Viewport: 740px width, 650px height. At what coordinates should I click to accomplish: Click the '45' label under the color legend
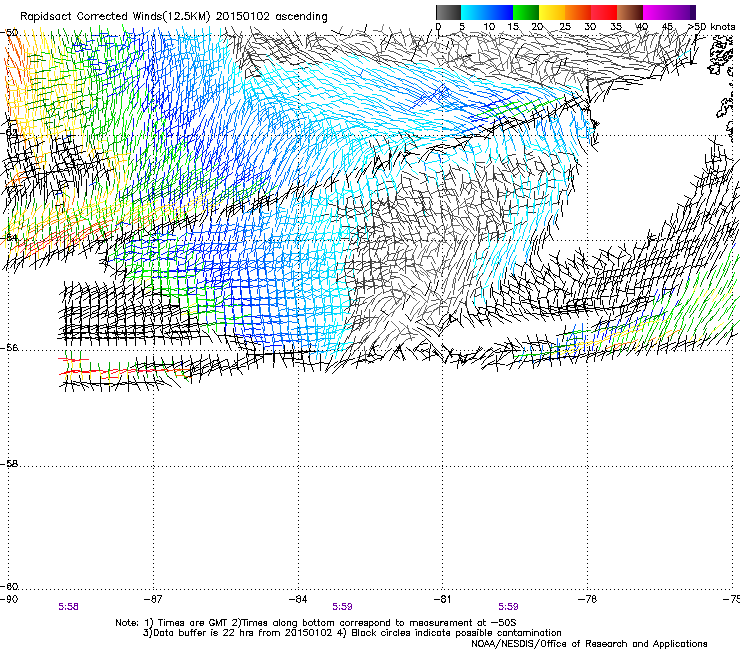(667, 26)
